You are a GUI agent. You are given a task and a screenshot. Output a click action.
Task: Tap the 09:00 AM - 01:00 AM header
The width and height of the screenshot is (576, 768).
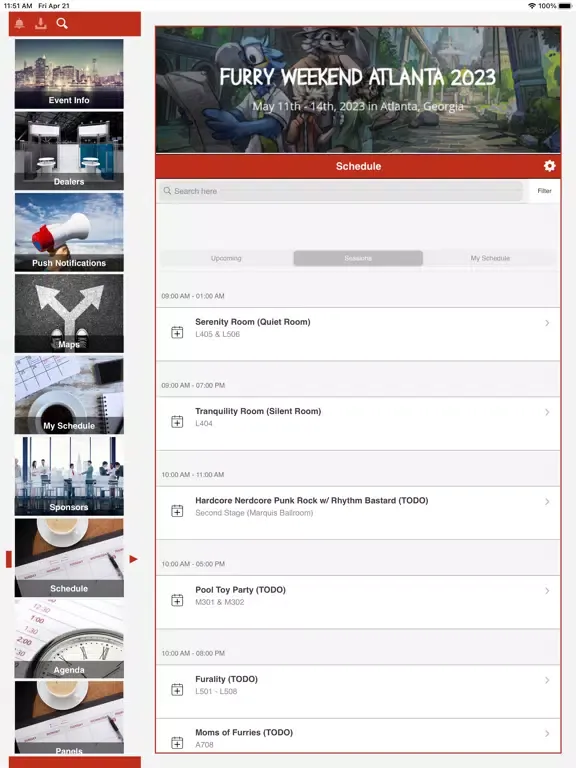click(193, 296)
